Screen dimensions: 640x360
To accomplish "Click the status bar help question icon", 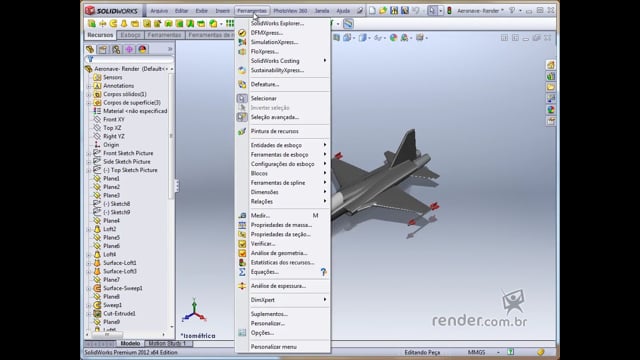I will click(511, 352).
